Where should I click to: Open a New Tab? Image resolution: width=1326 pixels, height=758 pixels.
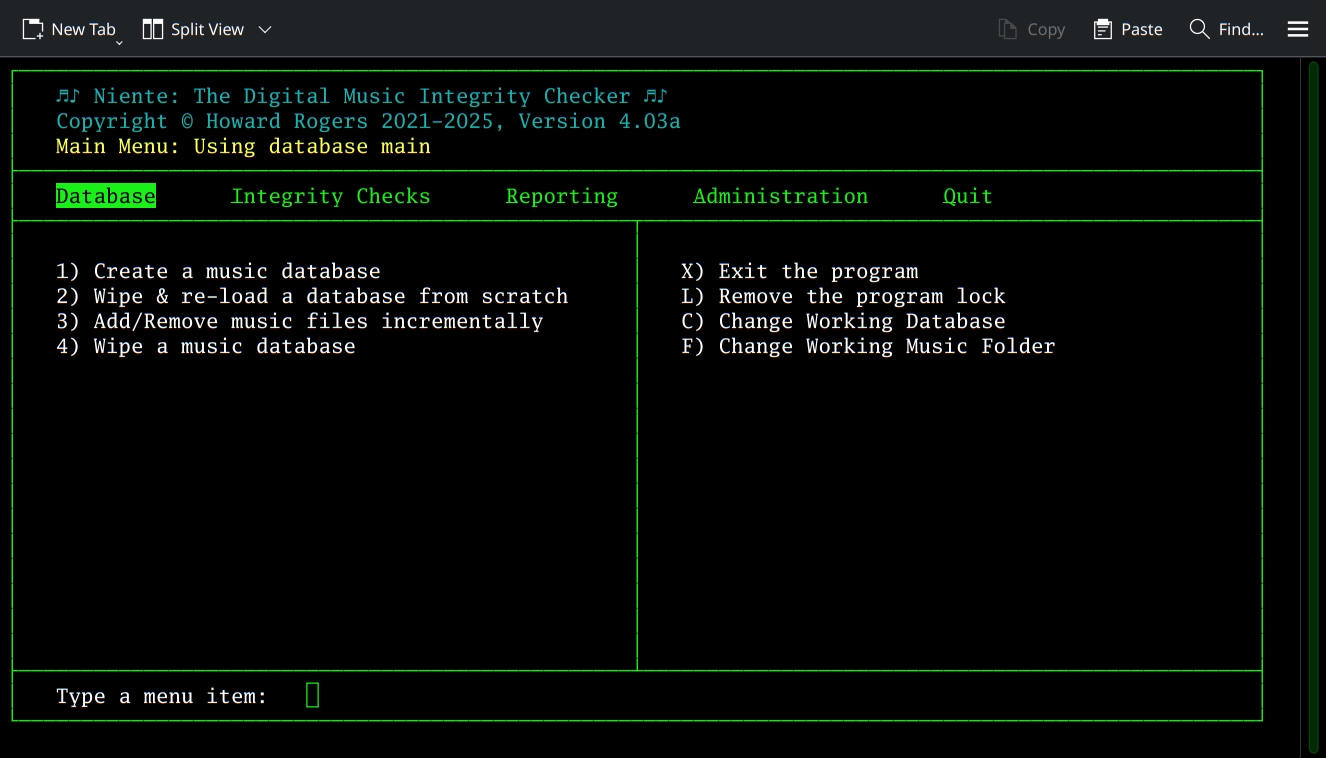click(70, 29)
